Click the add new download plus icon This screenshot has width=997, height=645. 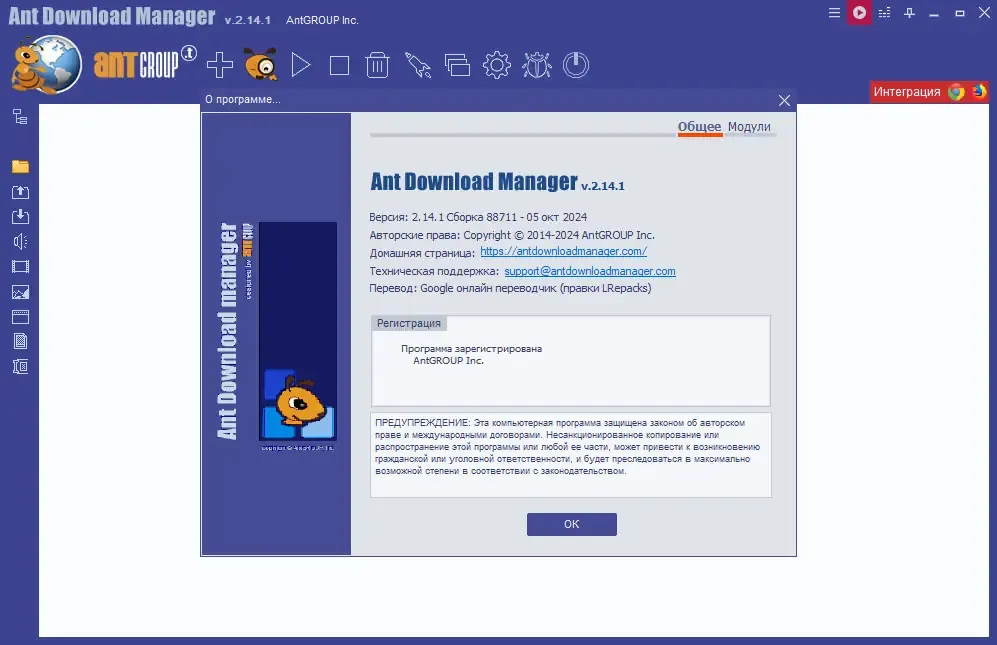[220, 65]
